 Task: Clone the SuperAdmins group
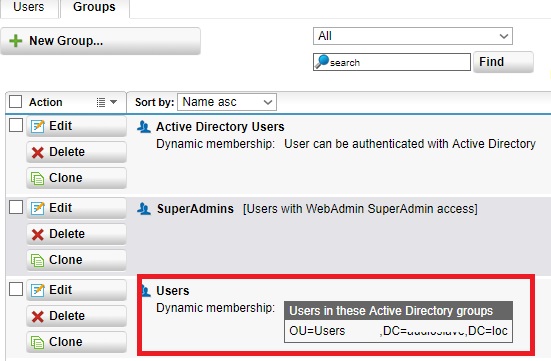[x=76, y=260]
